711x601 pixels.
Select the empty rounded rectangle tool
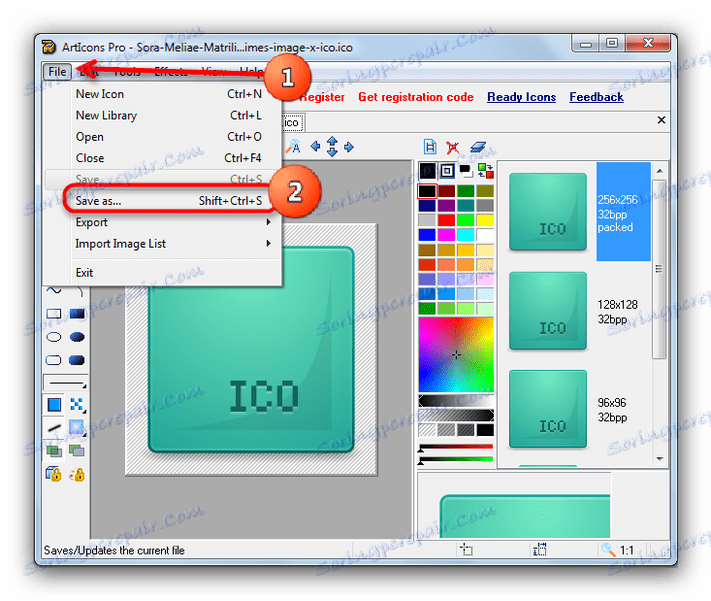click(54, 360)
